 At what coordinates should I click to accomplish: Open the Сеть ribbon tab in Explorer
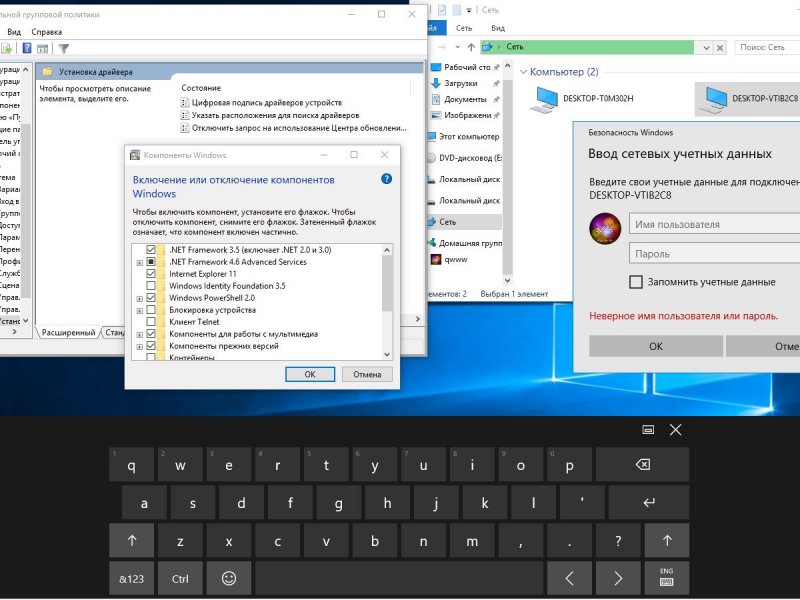coord(464,28)
